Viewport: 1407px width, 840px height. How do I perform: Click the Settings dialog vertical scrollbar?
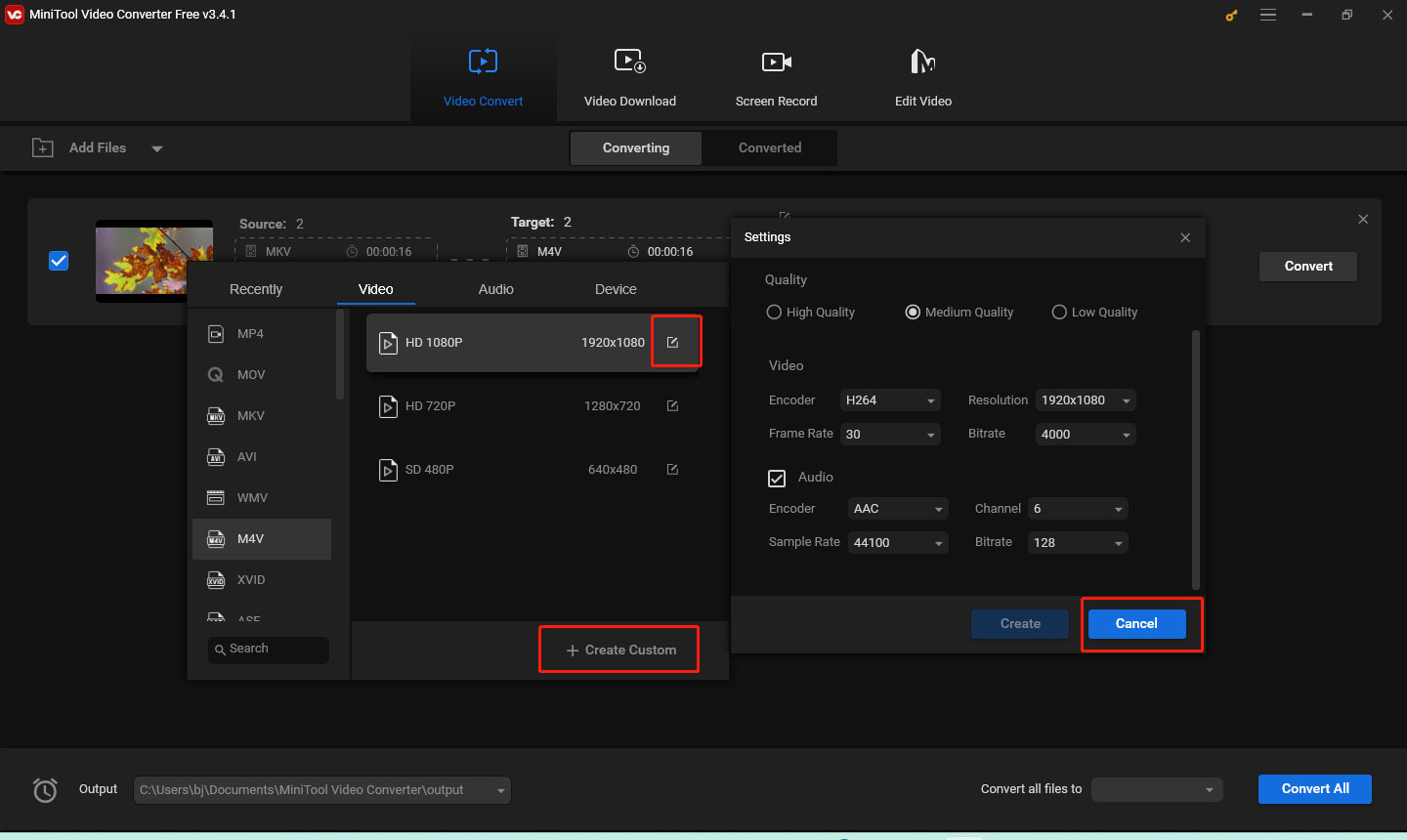click(1195, 459)
